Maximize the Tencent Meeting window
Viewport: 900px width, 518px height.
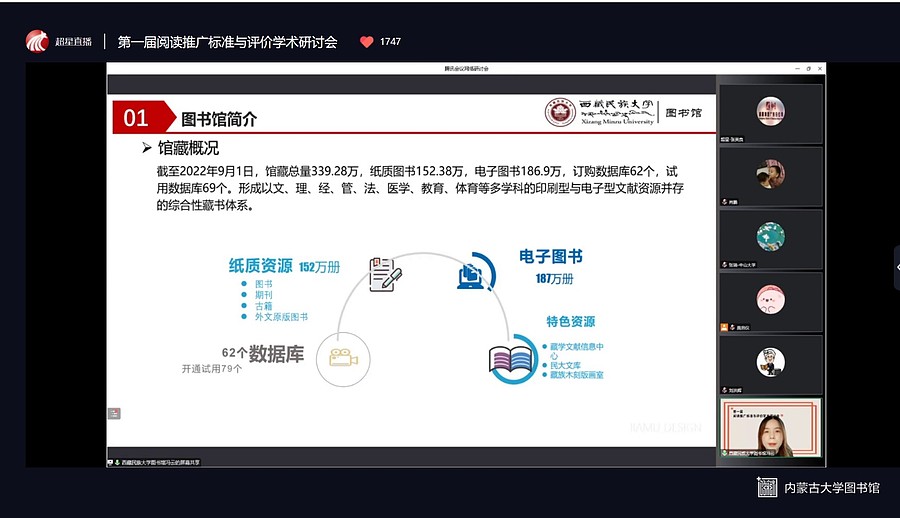pyautogui.click(x=809, y=68)
